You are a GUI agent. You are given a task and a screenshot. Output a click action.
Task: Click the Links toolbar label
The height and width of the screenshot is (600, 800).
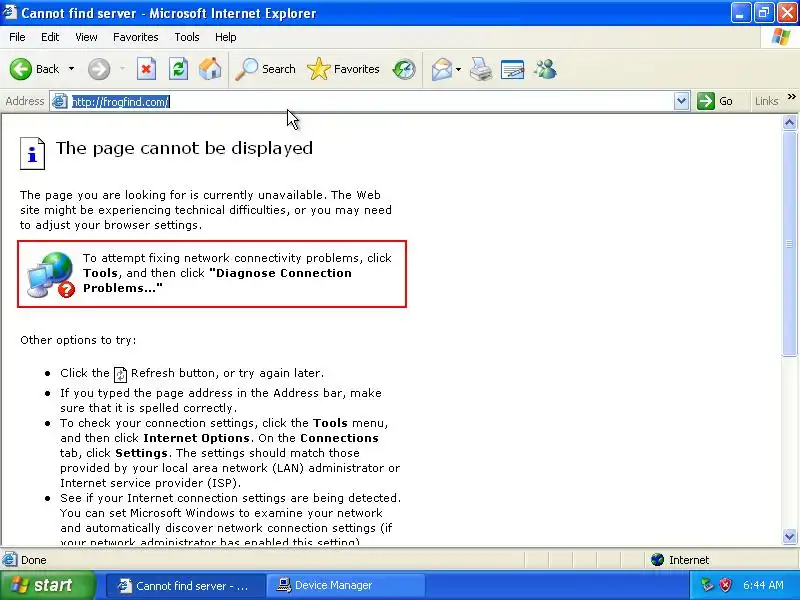[766, 101]
